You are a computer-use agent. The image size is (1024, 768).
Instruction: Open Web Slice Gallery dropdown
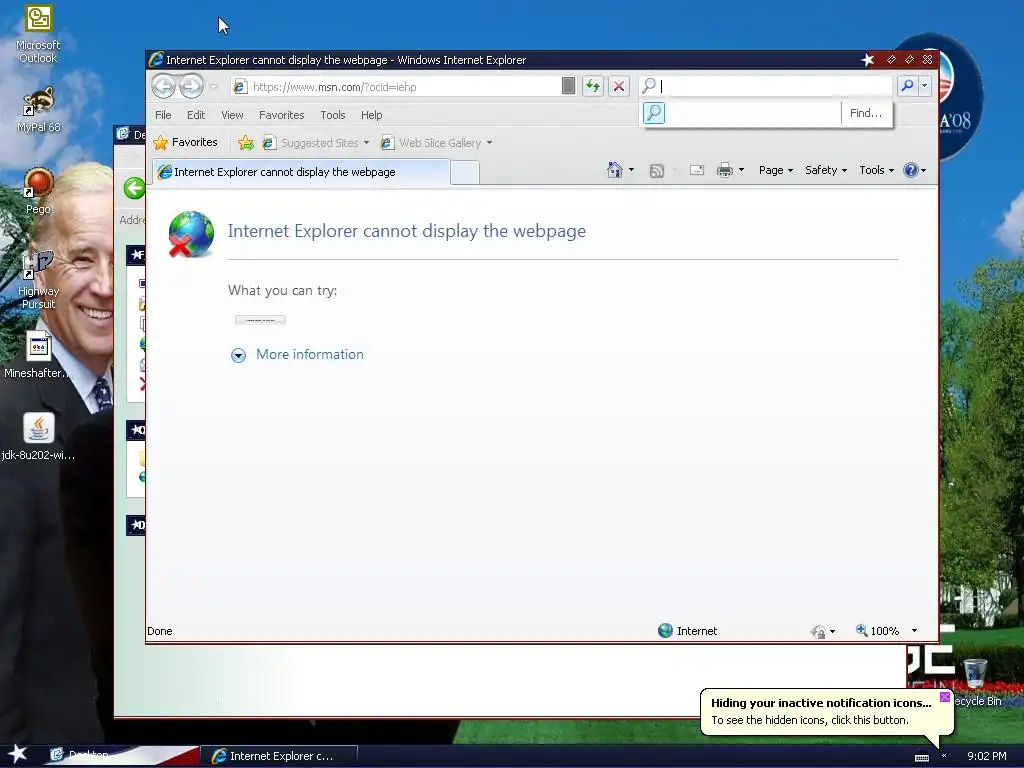(436, 142)
